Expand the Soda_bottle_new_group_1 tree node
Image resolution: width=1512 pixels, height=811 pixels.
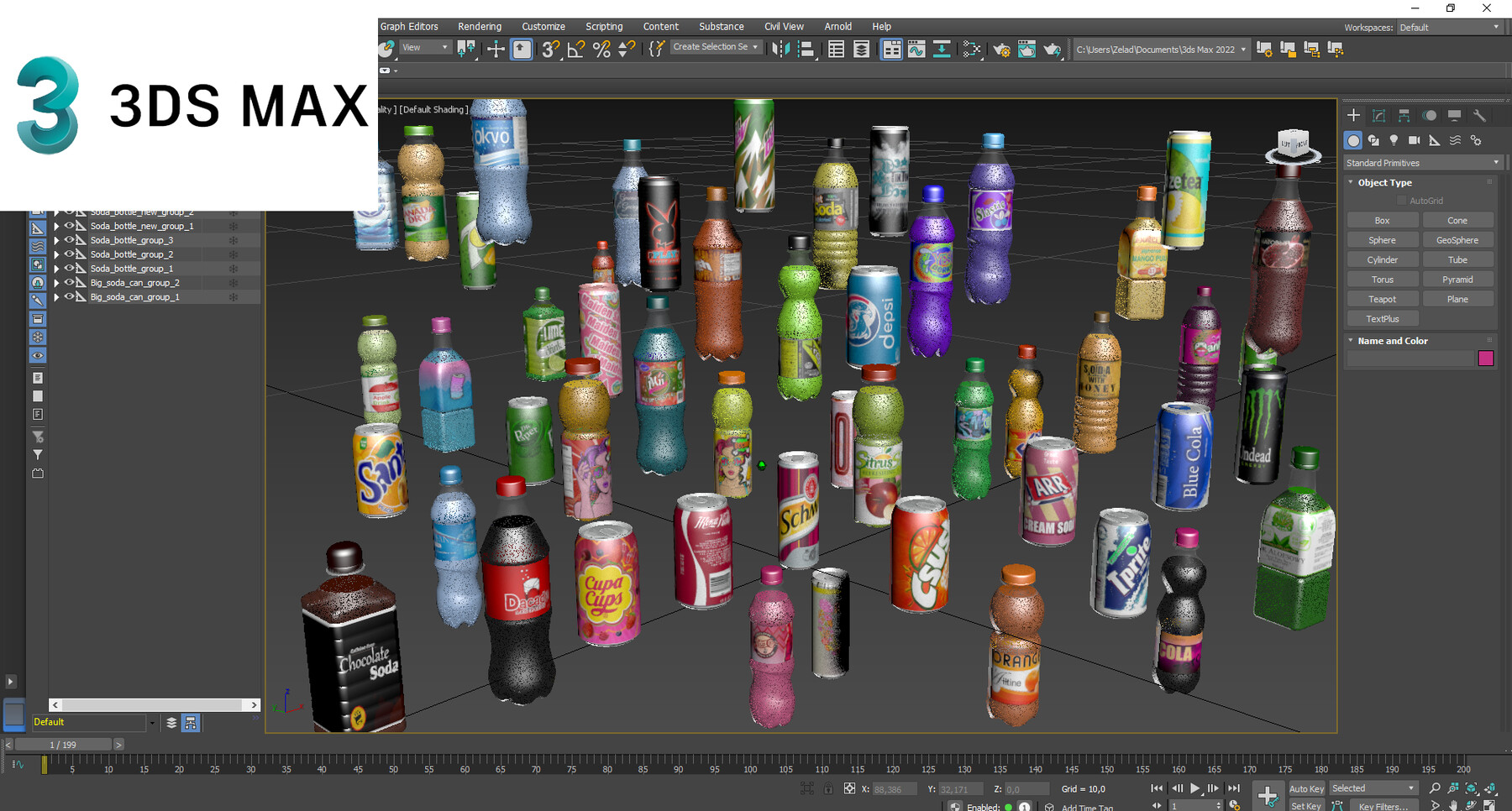56,226
